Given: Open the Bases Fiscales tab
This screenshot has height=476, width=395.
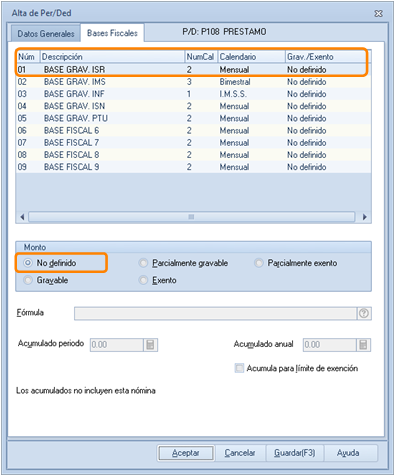Looking at the screenshot, I should 112,33.
